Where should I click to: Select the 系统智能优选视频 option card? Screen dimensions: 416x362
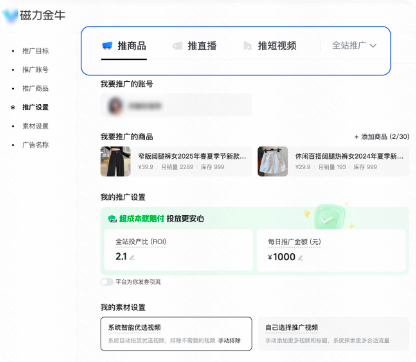176,334
